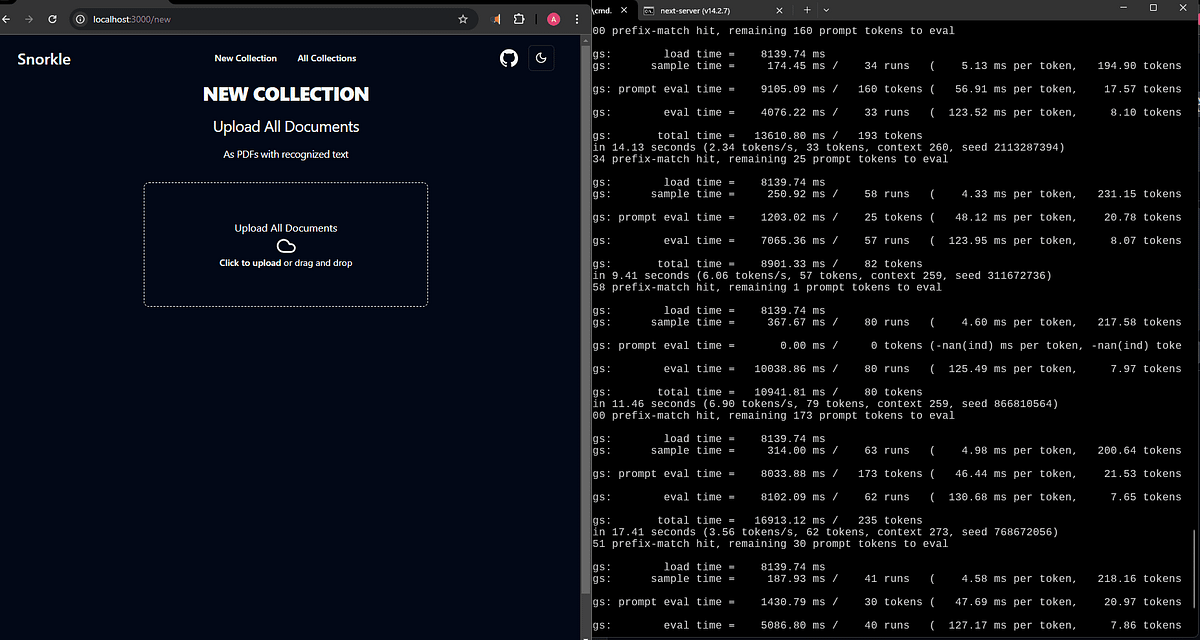Open Chrome's three-dot menu
Screen dimensions: 1200x640
point(577,19)
